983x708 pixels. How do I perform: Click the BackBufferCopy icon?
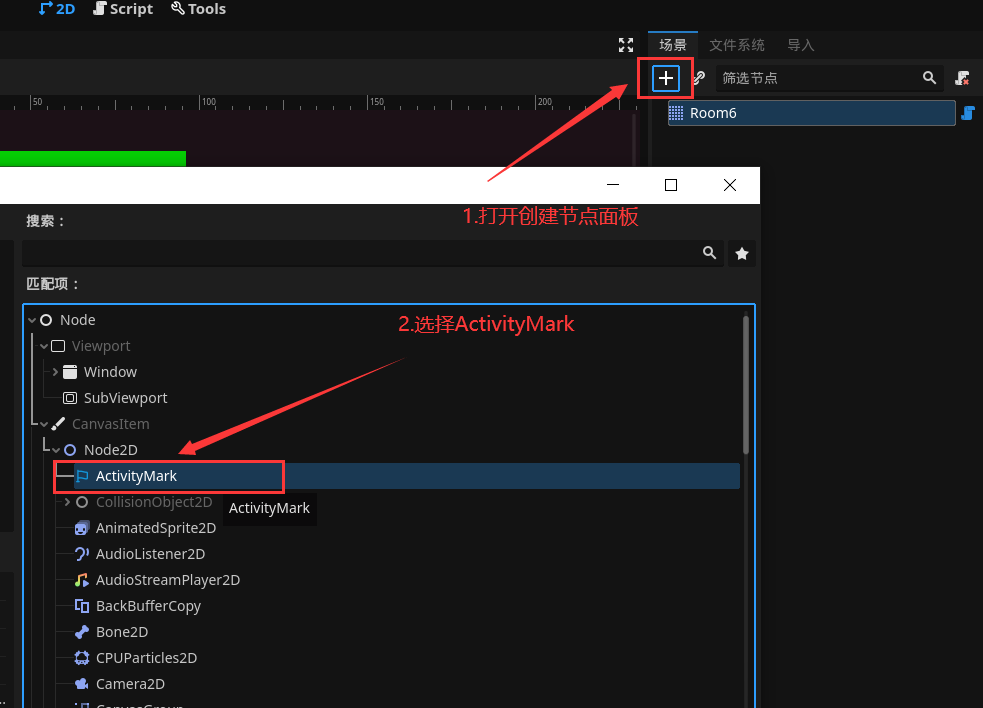click(82, 606)
